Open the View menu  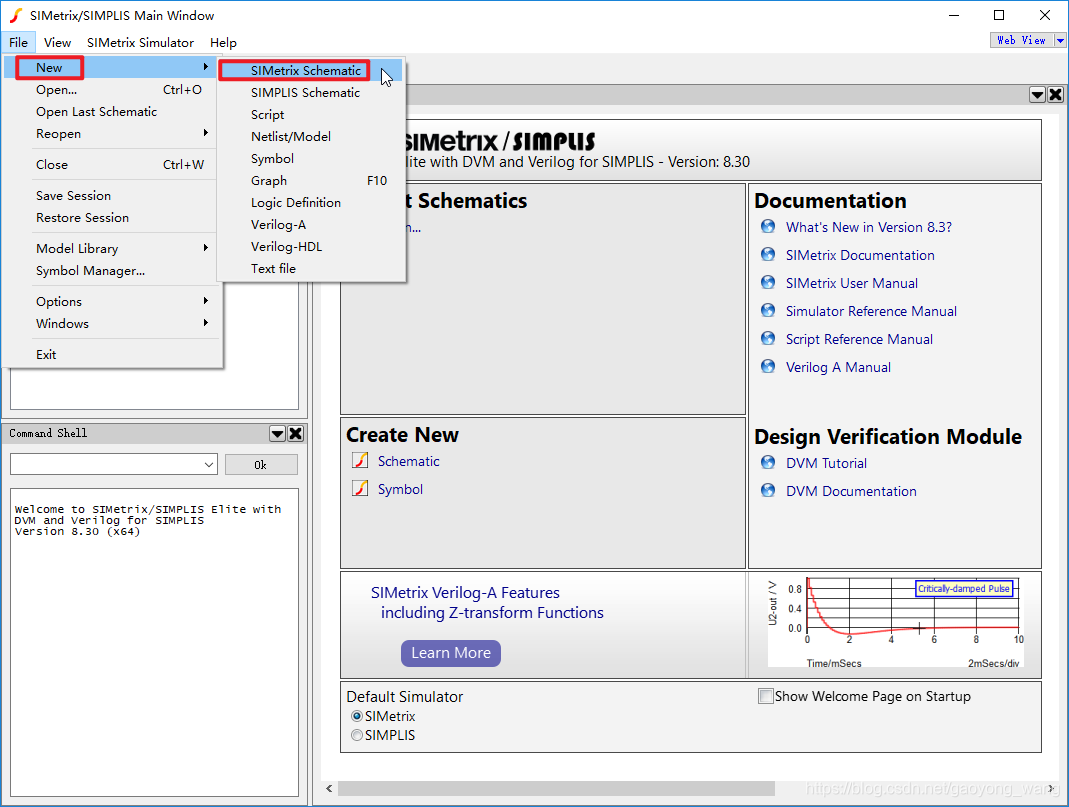(x=57, y=42)
